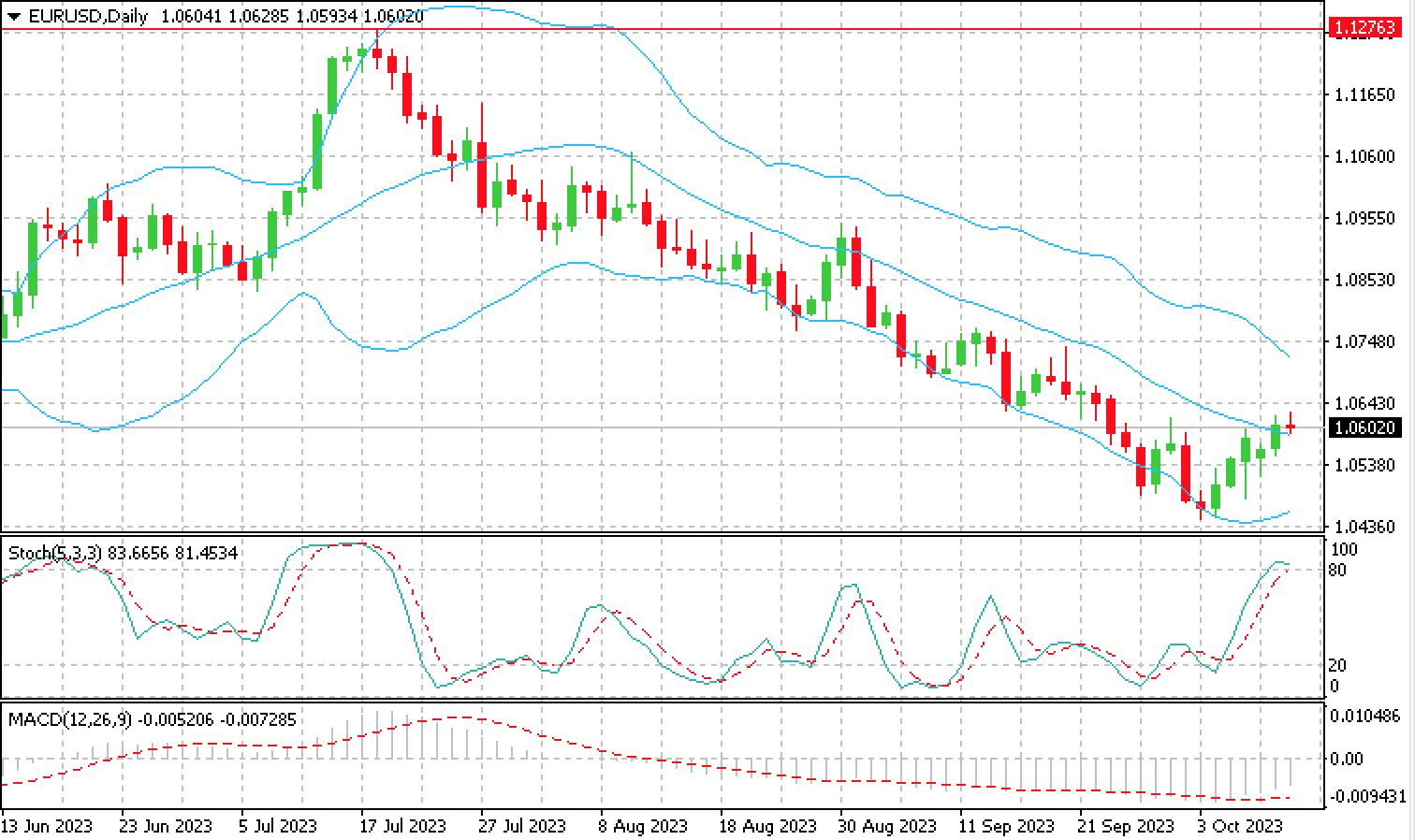The height and width of the screenshot is (840, 1415).
Task: Click the 0.00 MACD scale value
Action: (x=1347, y=759)
